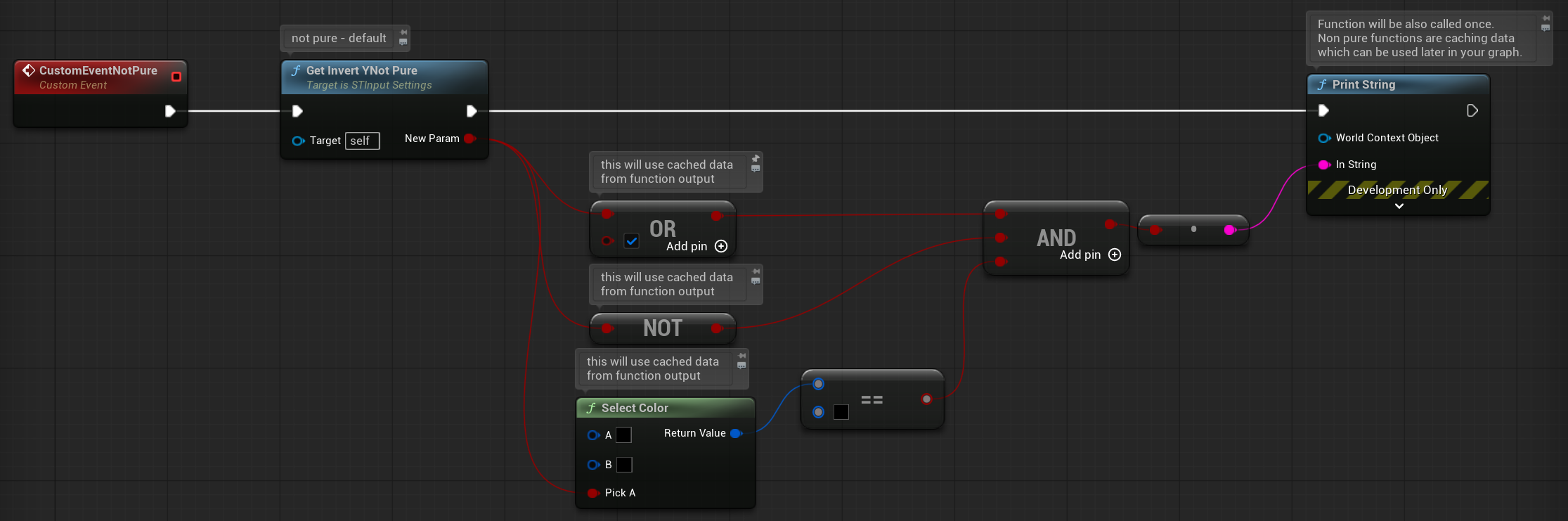The width and height of the screenshot is (1568, 521).
Task: Click the World Context Object input pin
Action: 1324,138
